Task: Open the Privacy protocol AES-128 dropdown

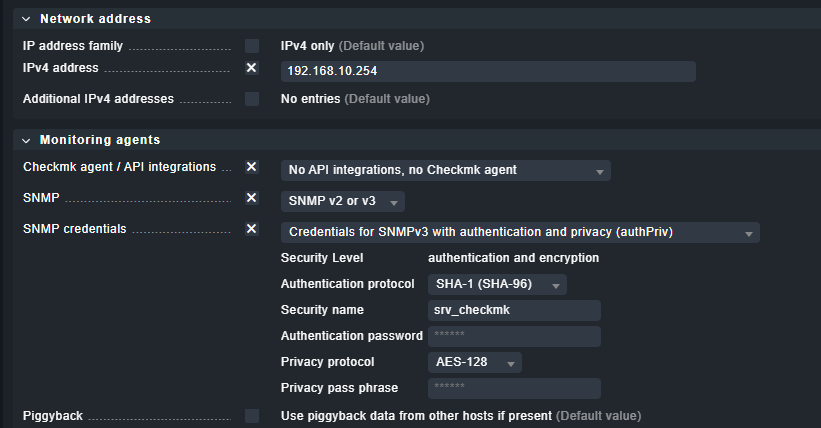Action: coord(474,362)
